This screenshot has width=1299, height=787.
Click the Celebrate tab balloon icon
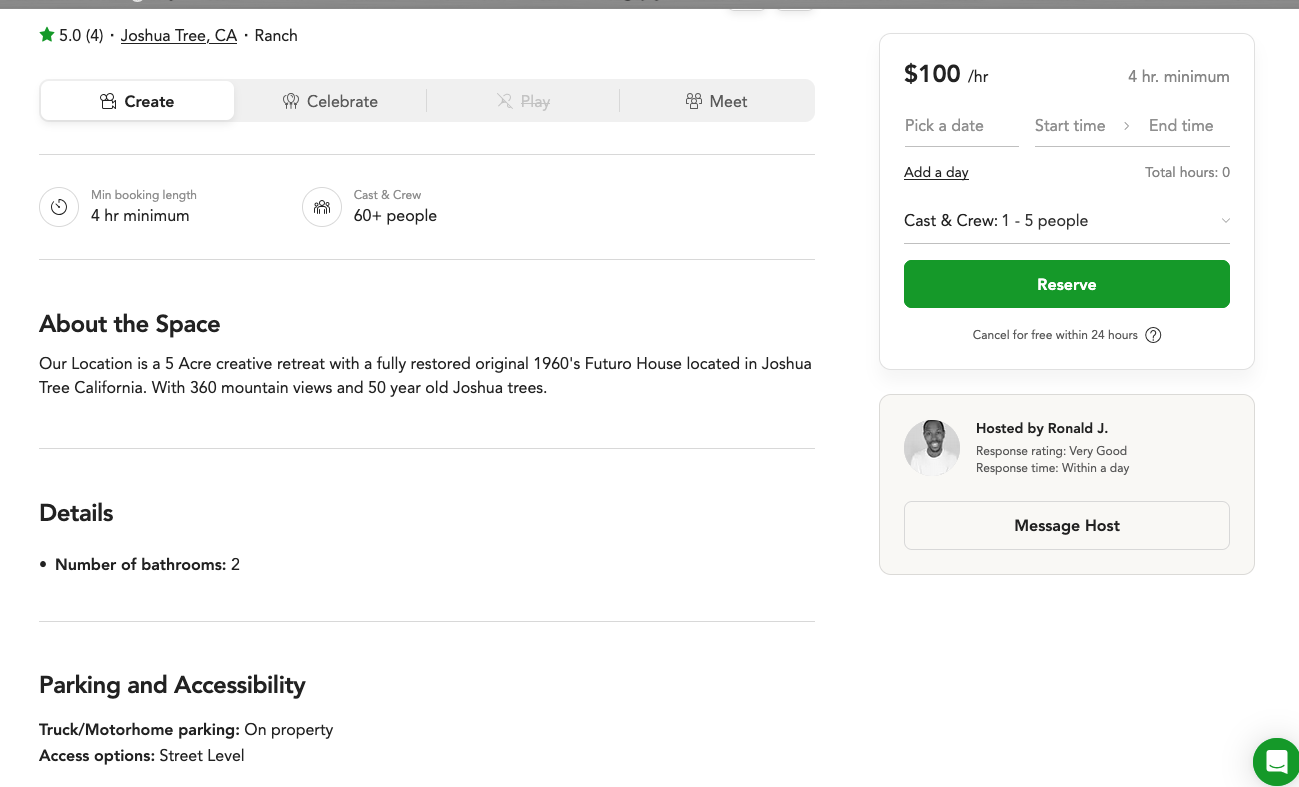[x=291, y=101]
